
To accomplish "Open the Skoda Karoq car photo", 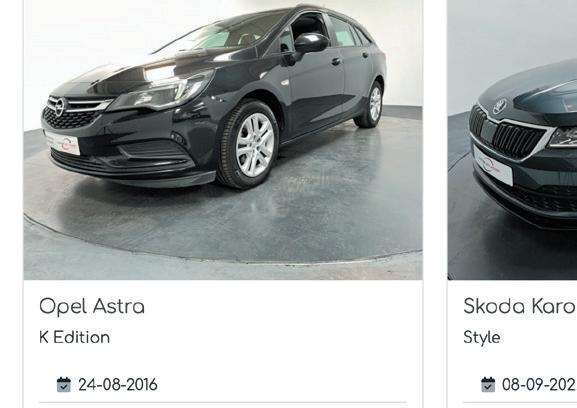I will pos(512,140).
